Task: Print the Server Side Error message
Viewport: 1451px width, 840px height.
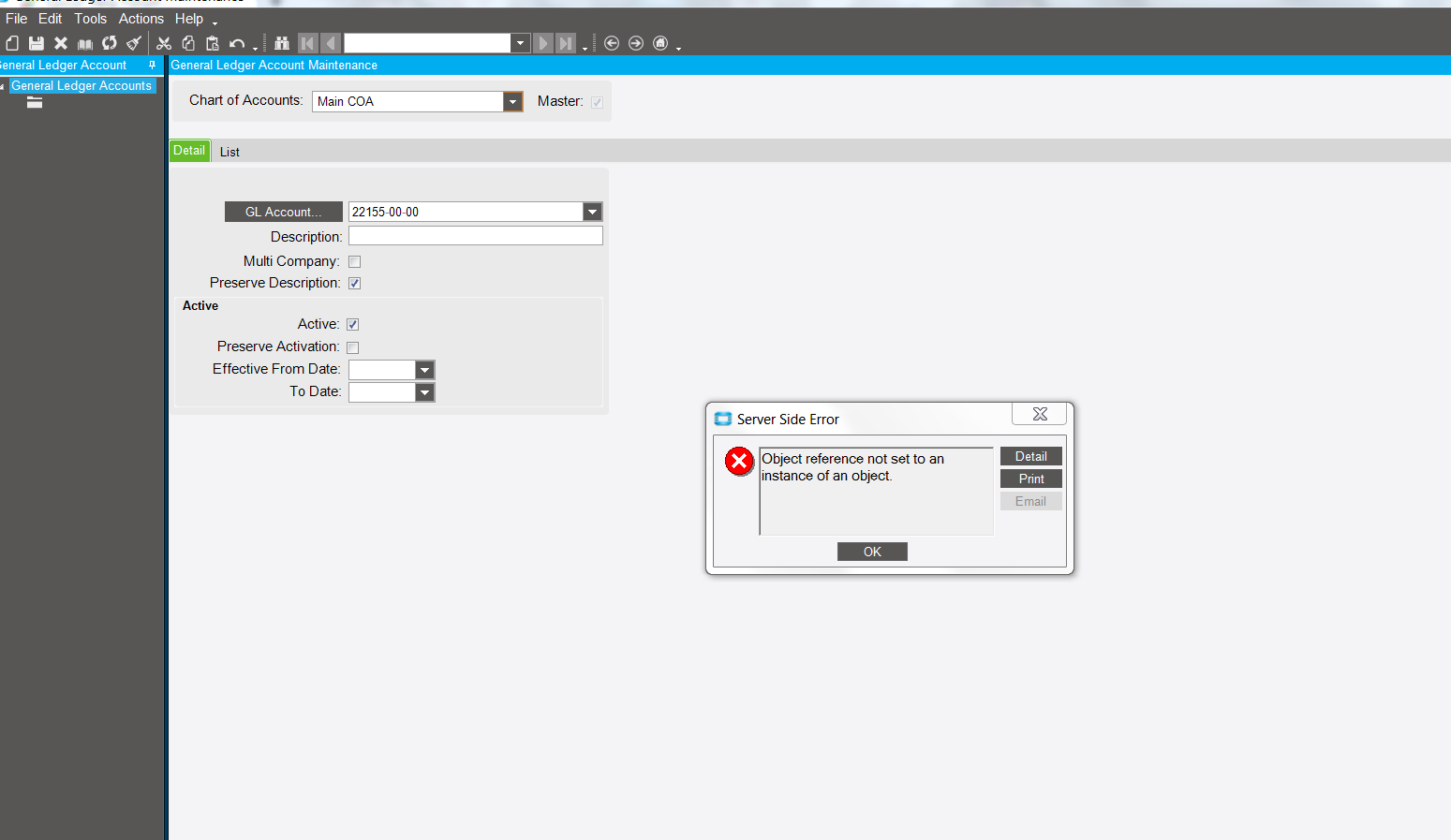Action: 1031,479
